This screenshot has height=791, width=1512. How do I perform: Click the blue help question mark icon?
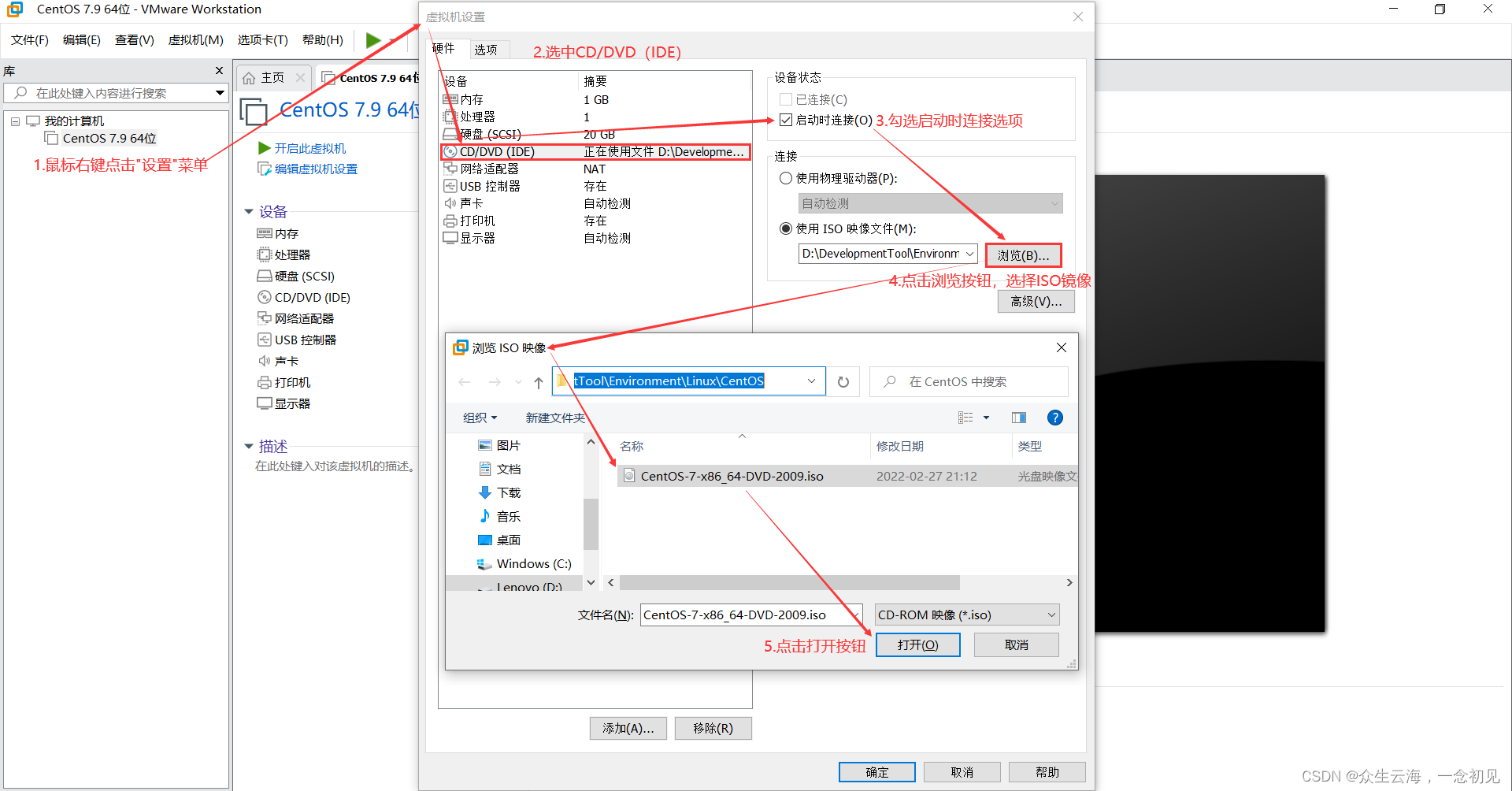tap(1055, 418)
